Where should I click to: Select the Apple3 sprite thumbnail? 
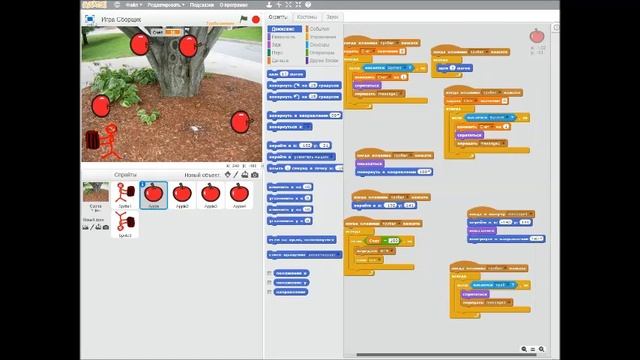pyautogui.click(x=211, y=195)
